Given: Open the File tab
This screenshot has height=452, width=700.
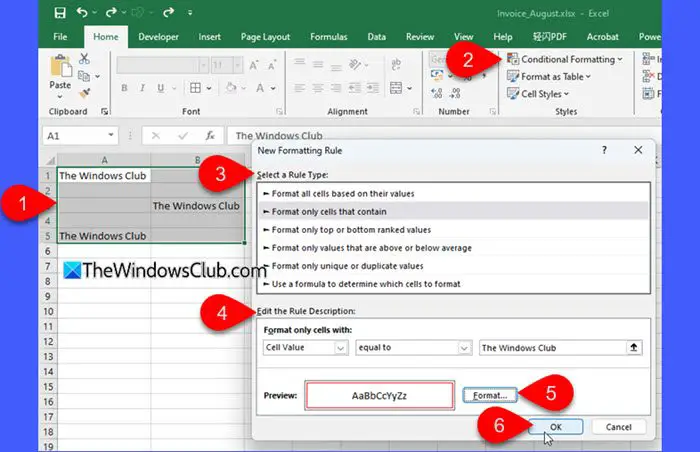Looking at the screenshot, I should click(60, 37).
